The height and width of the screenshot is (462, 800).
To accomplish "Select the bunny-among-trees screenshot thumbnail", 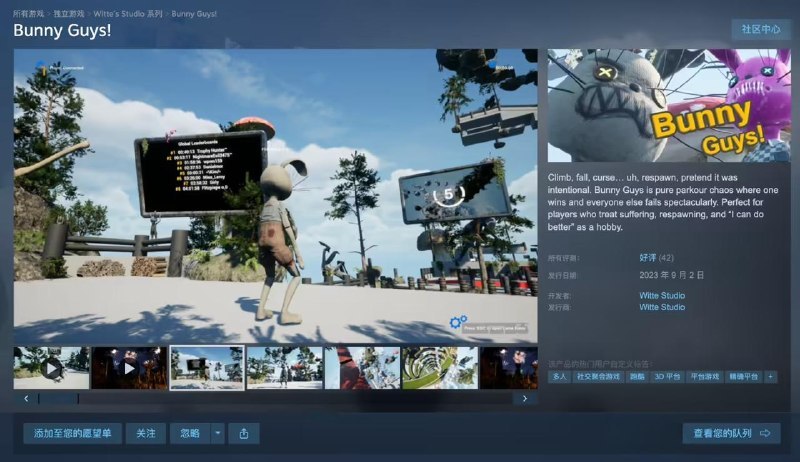I will (285, 368).
